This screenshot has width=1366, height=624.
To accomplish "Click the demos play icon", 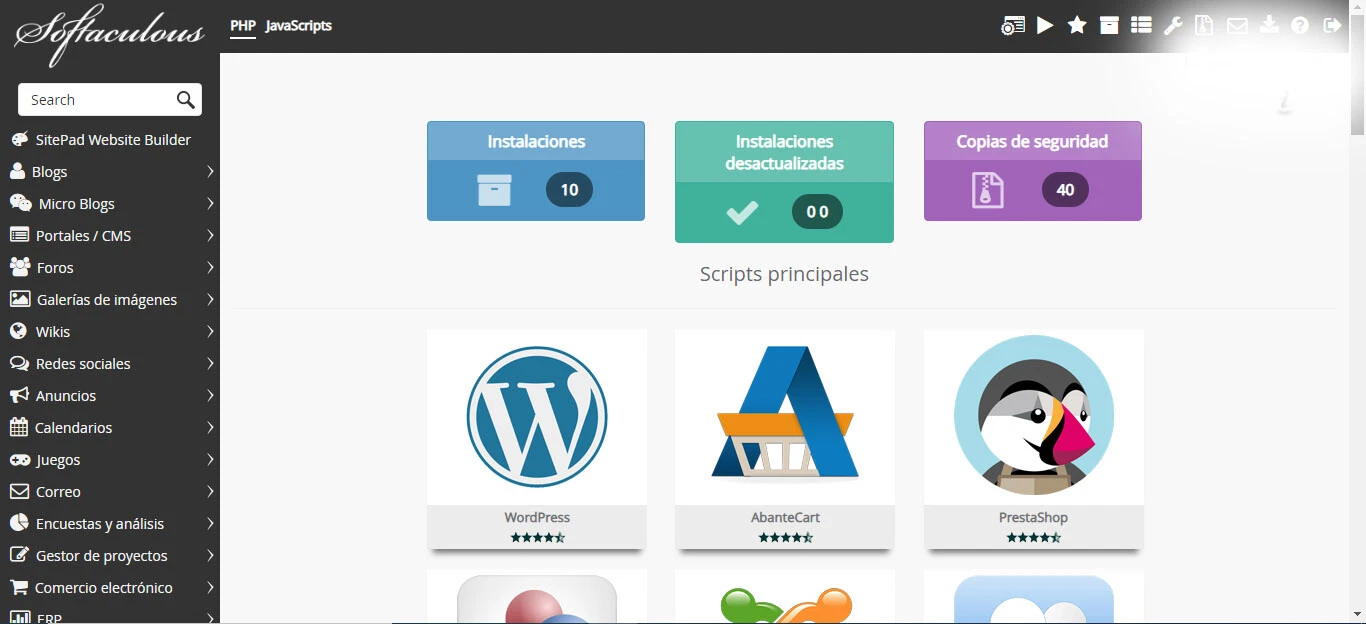I will click(x=1045, y=25).
